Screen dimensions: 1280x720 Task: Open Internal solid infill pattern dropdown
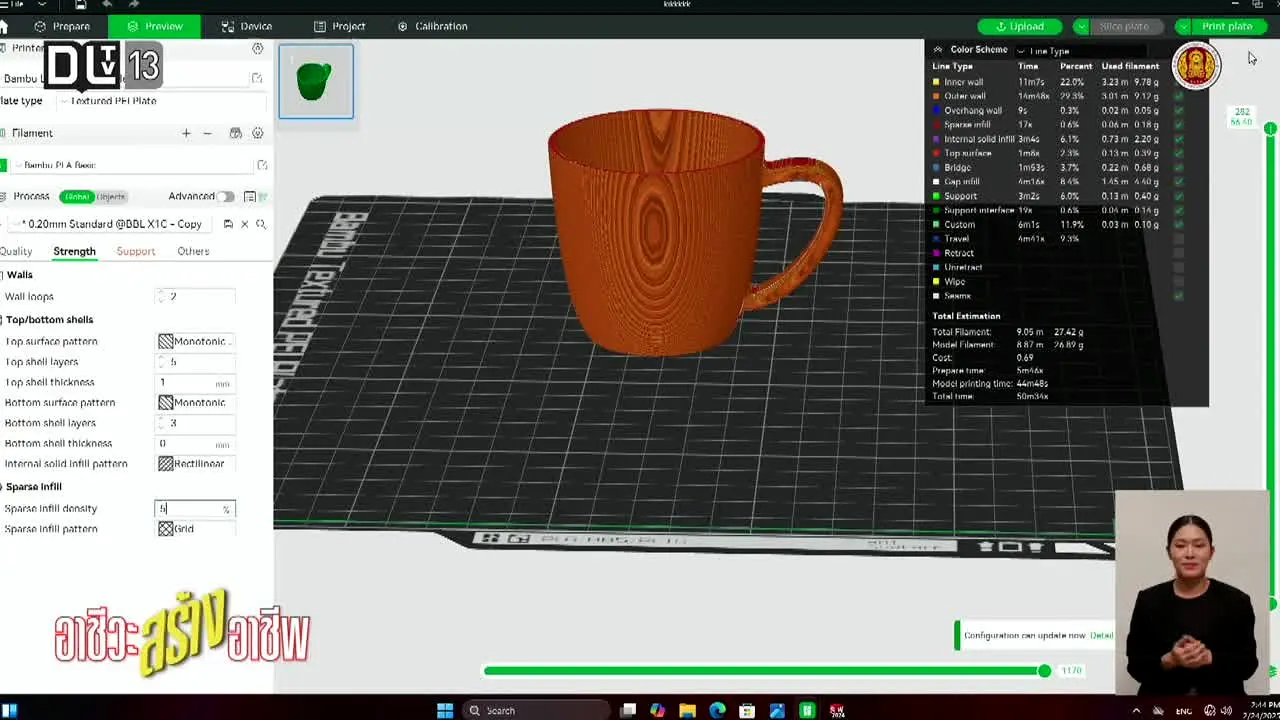(196, 464)
